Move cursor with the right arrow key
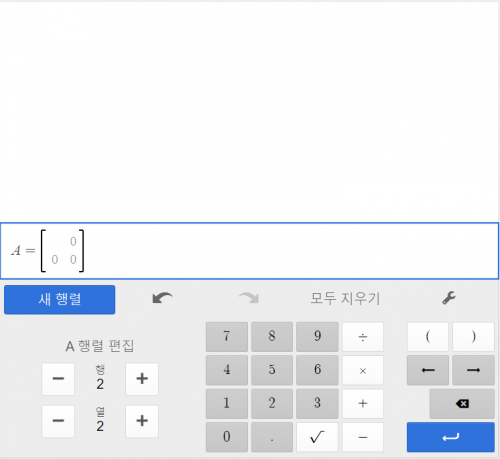500x459 pixels. 473,370
